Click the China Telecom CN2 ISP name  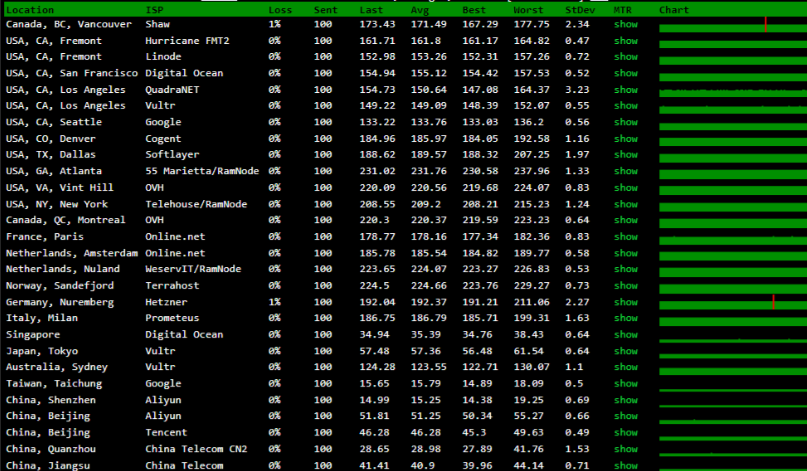point(196,449)
